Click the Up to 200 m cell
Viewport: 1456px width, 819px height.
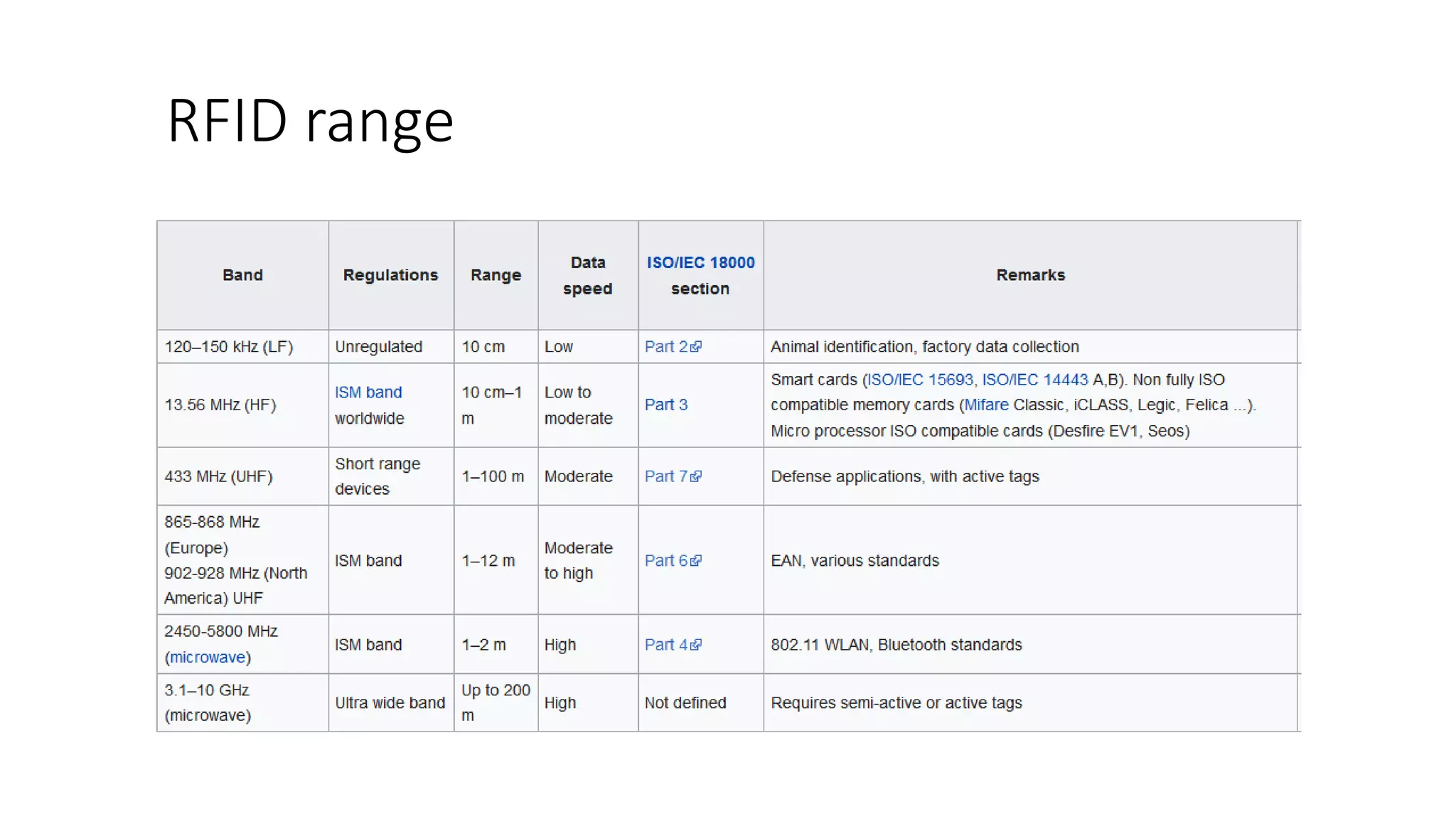496,702
